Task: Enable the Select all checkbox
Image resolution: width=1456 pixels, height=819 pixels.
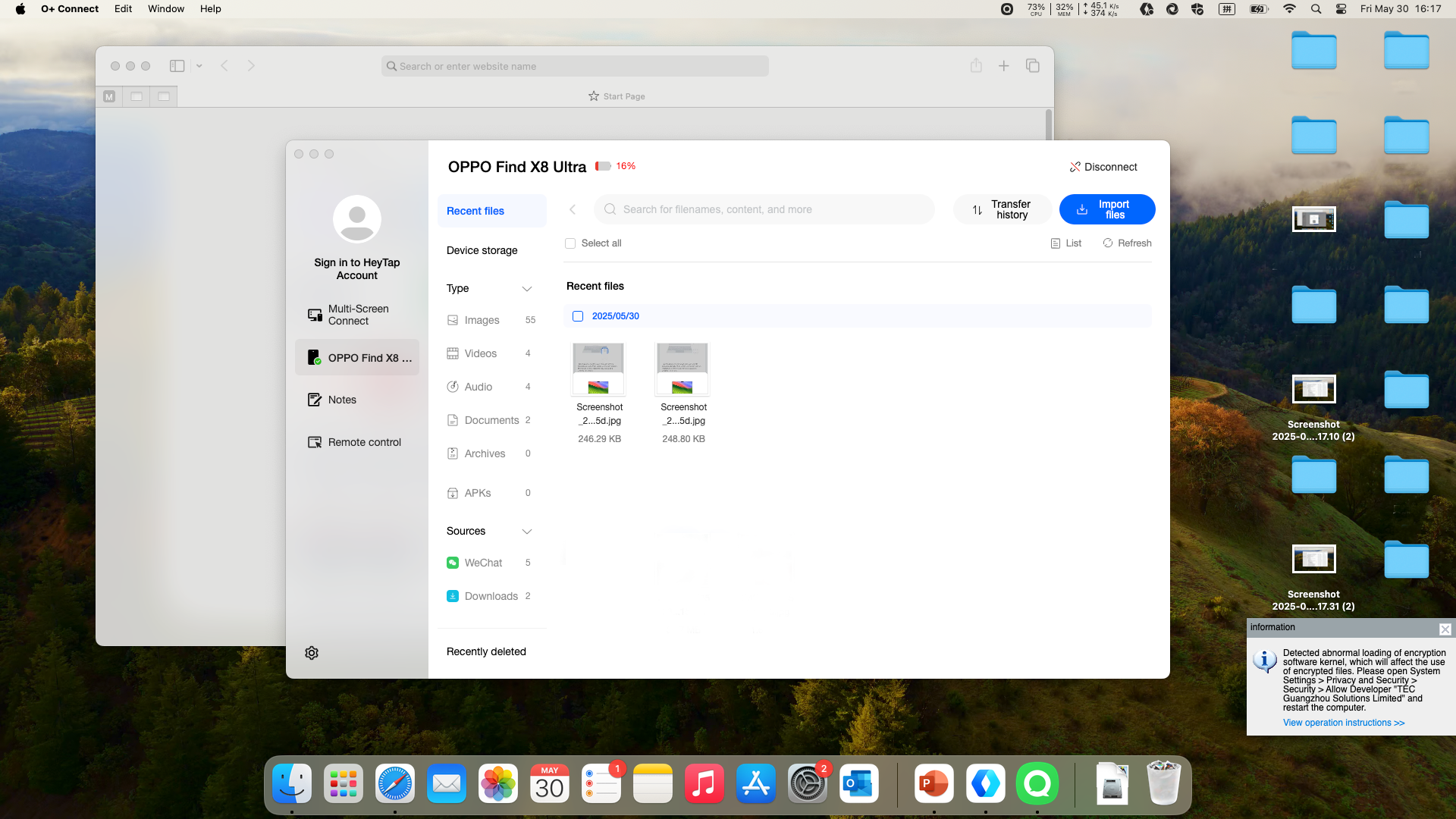Action: 570,243
